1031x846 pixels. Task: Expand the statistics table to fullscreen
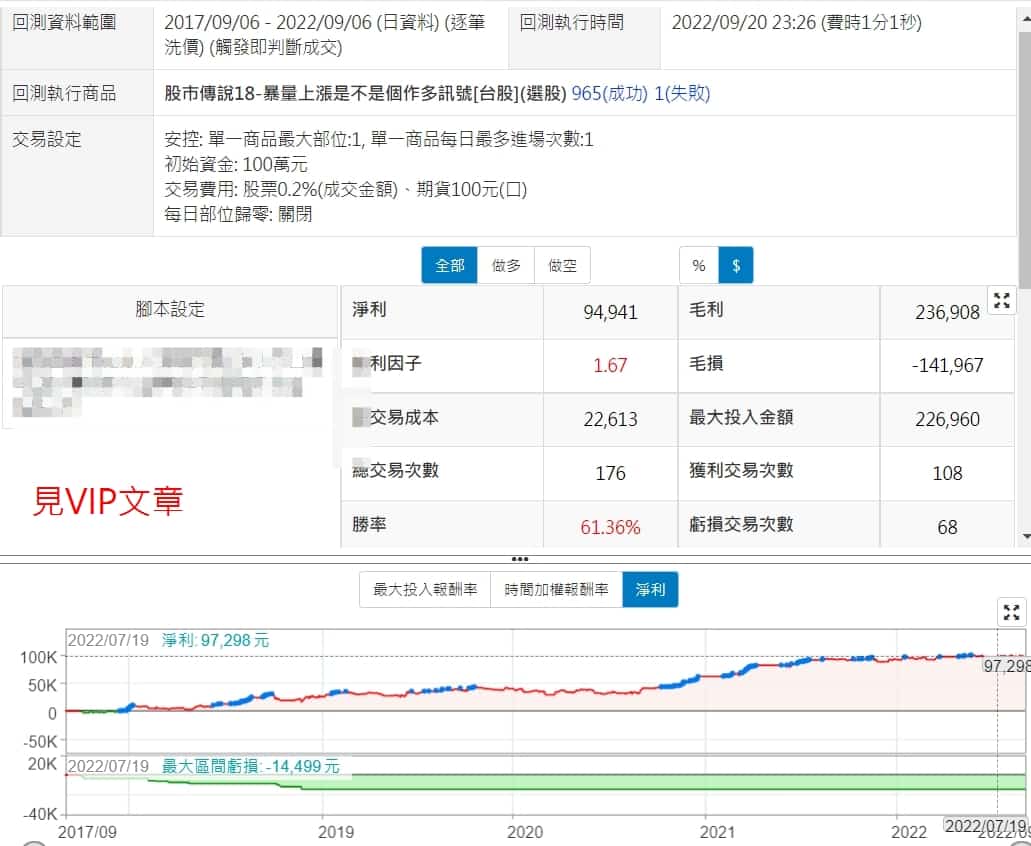pos(1002,301)
